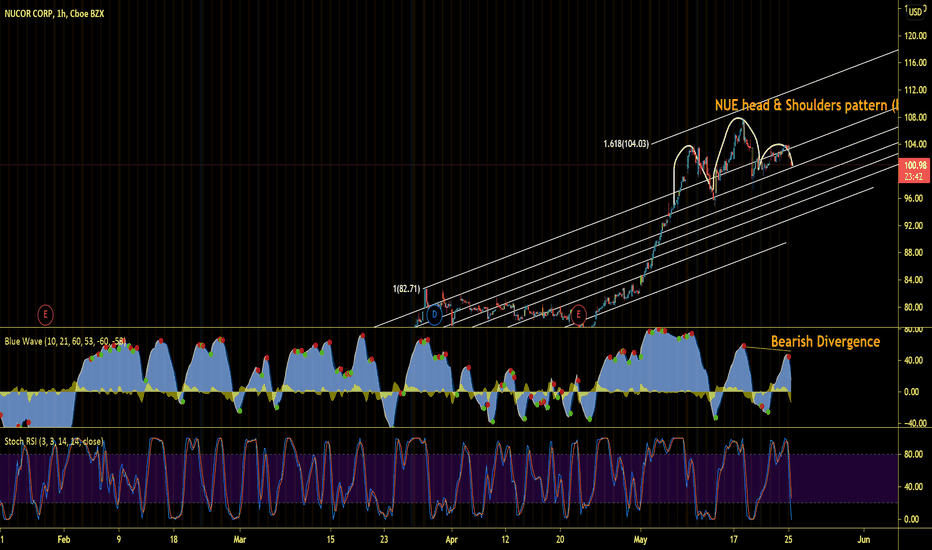Click the red E earnings marker near April 20

[x=578, y=315]
